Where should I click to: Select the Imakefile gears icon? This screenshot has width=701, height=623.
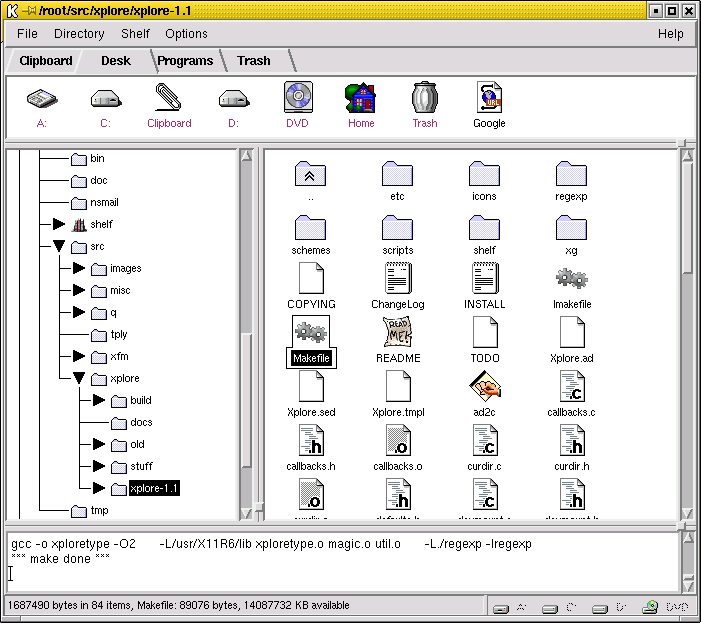point(572,278)
